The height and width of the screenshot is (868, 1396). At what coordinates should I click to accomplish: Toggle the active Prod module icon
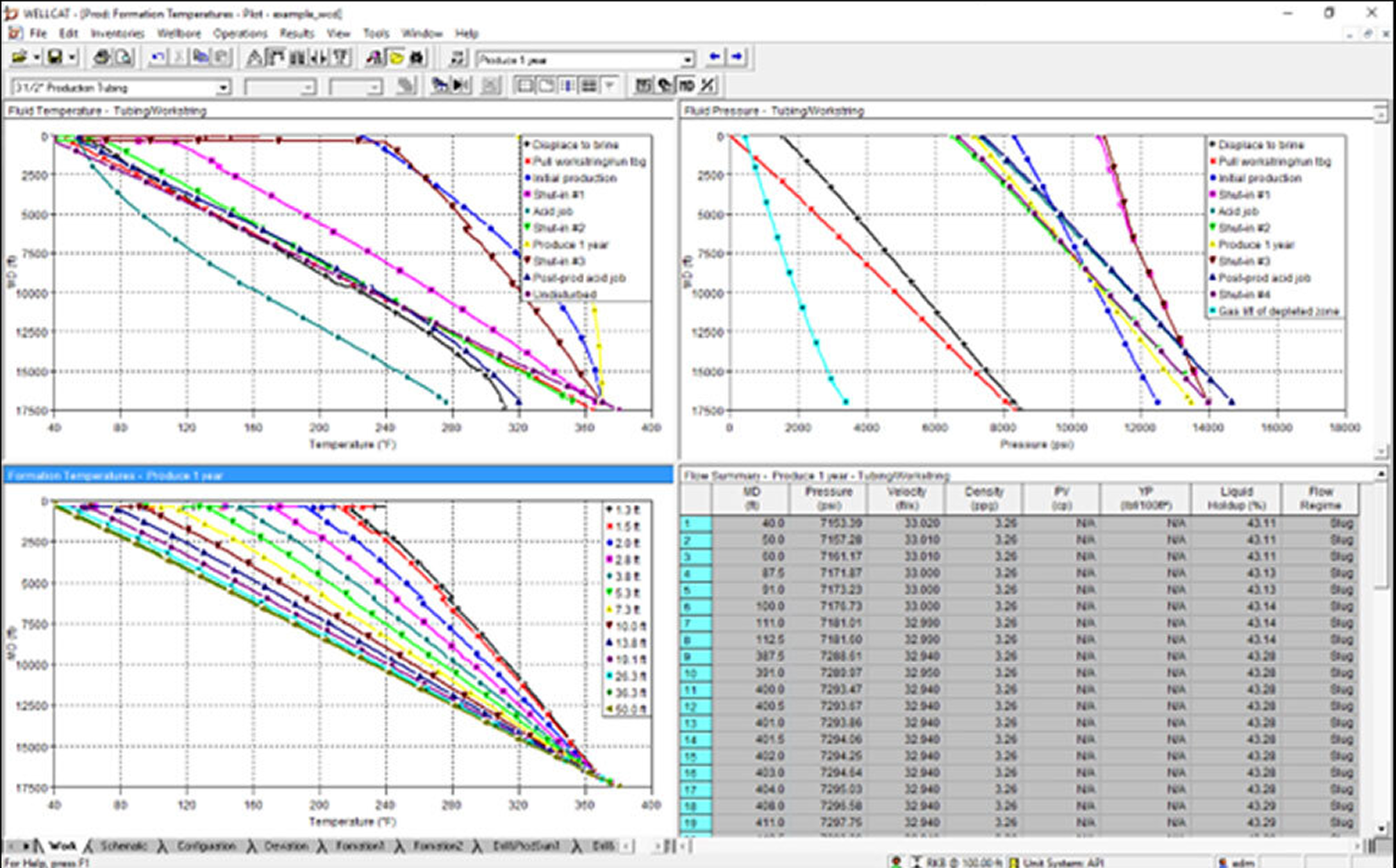[x=276, y=58]
